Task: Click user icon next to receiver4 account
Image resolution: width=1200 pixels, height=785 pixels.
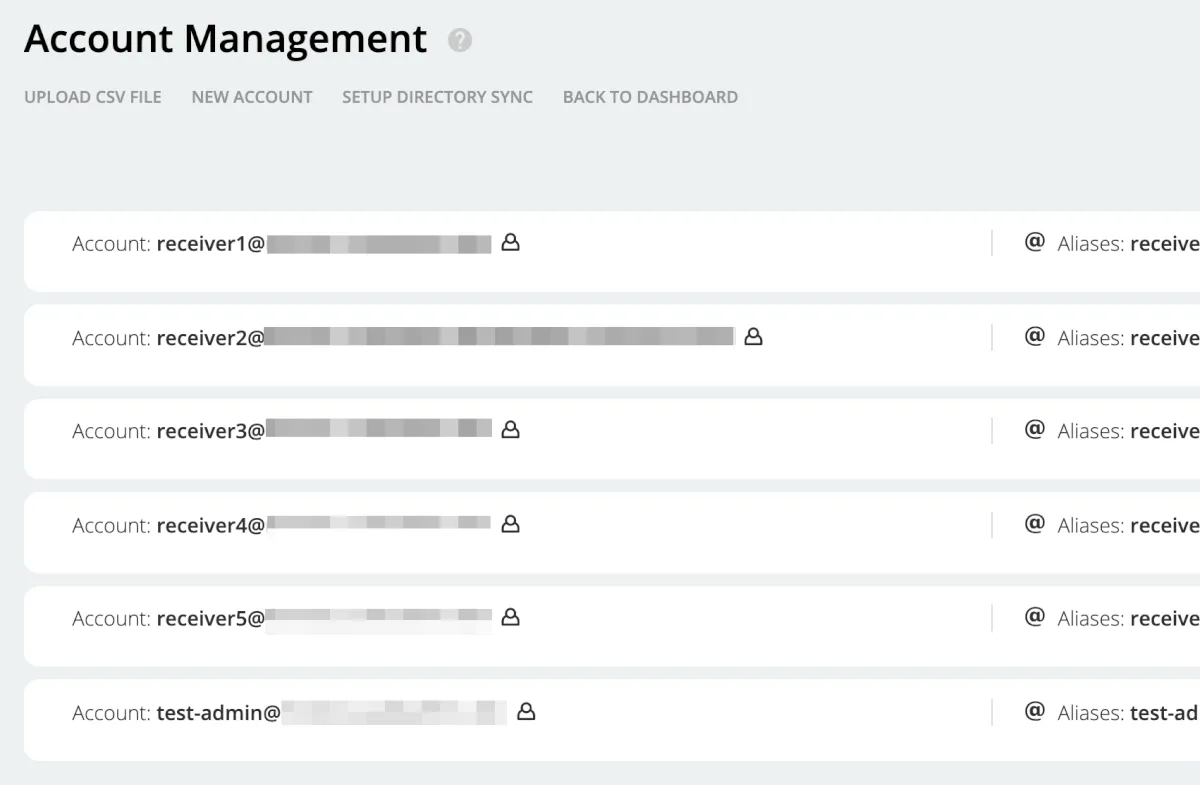Action: coord(510,524)
